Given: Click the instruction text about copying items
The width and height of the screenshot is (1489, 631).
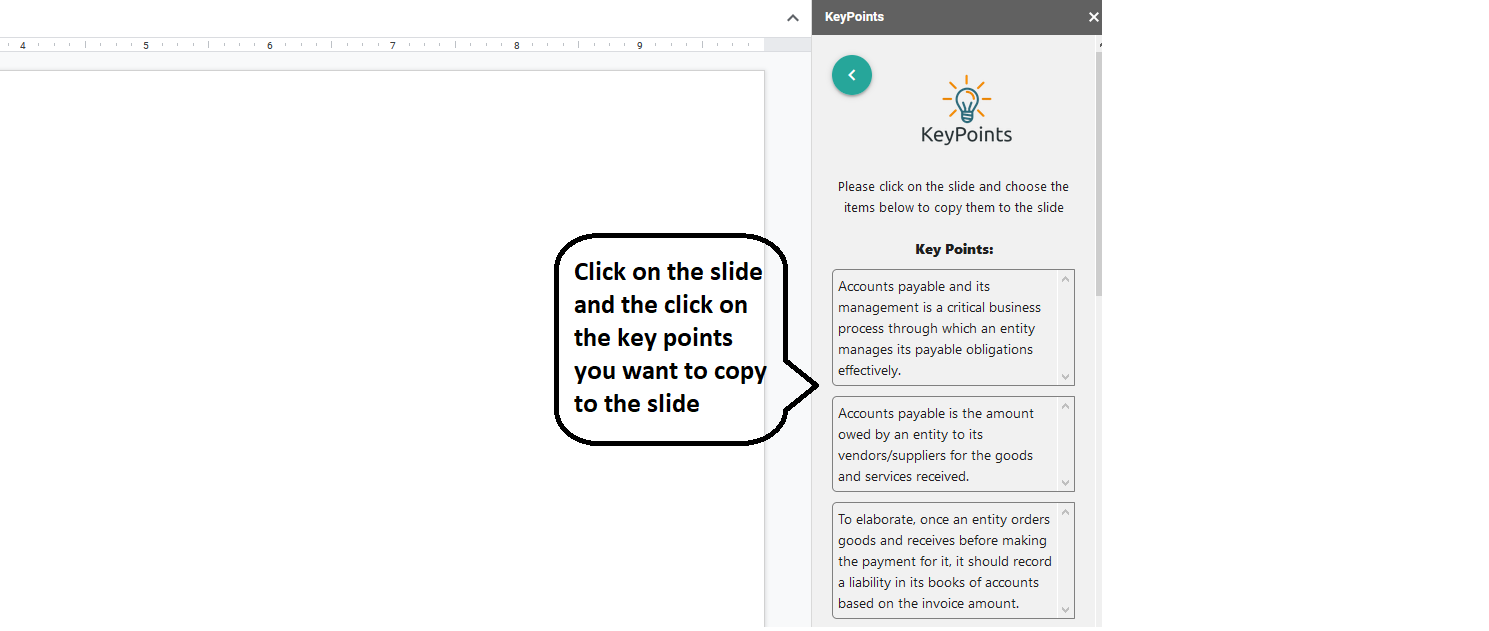Looking at the screenshot, I should (x=953, y=196).
